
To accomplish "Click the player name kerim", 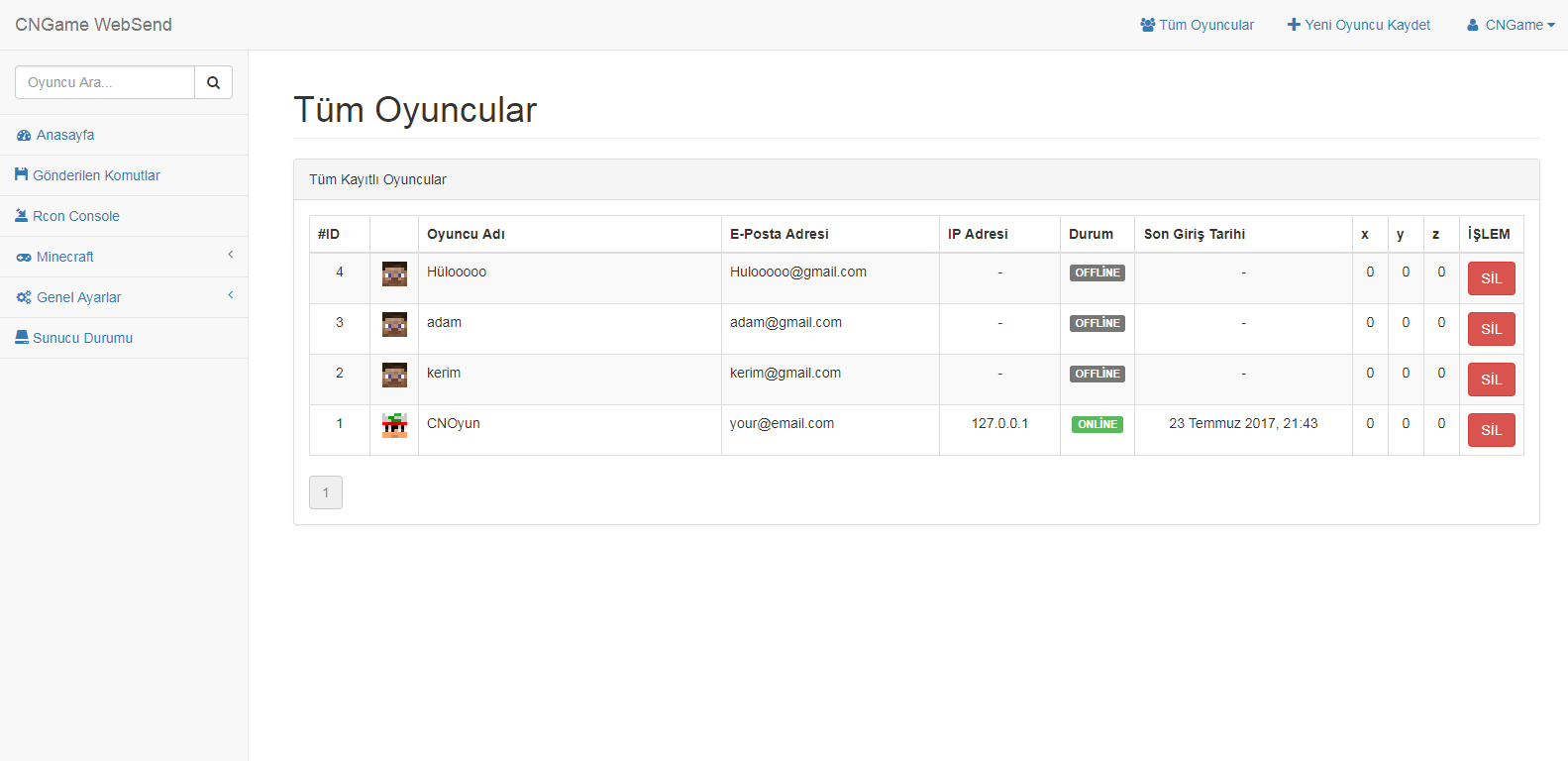I will pyautogui.click(x=444, y=373).
